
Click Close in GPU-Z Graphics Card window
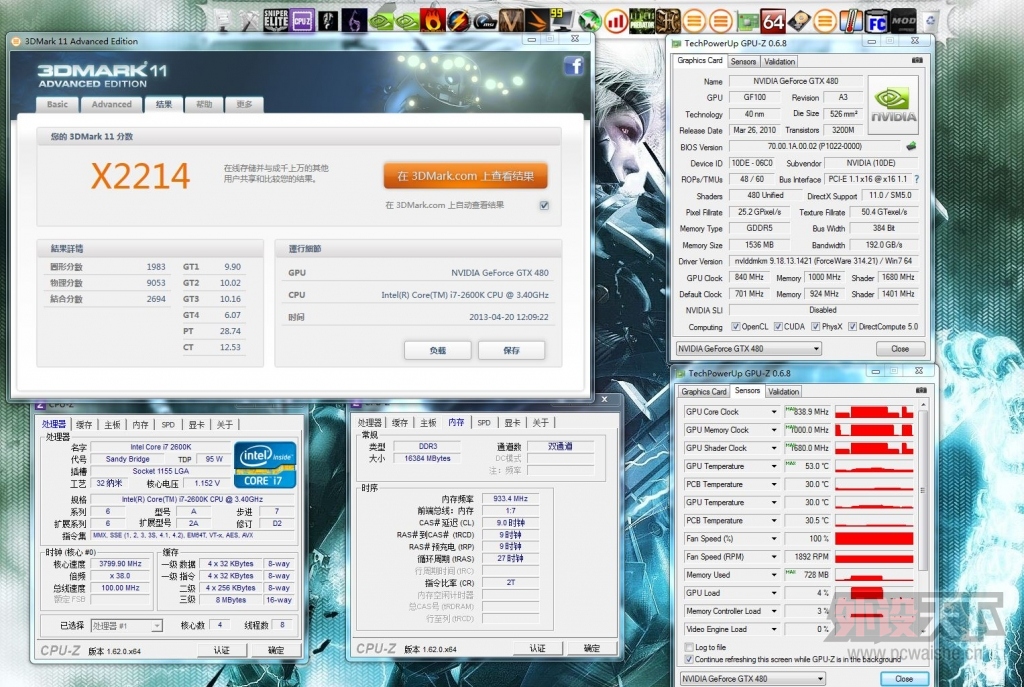pos(899,349)
